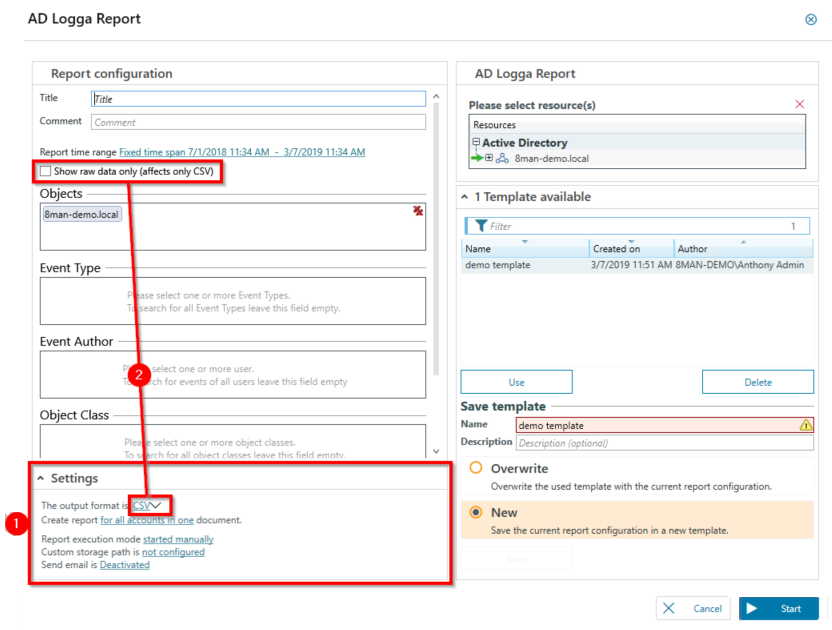832x630 pixels.
Task: Select the Overwrite radio option
Action: 476,468
